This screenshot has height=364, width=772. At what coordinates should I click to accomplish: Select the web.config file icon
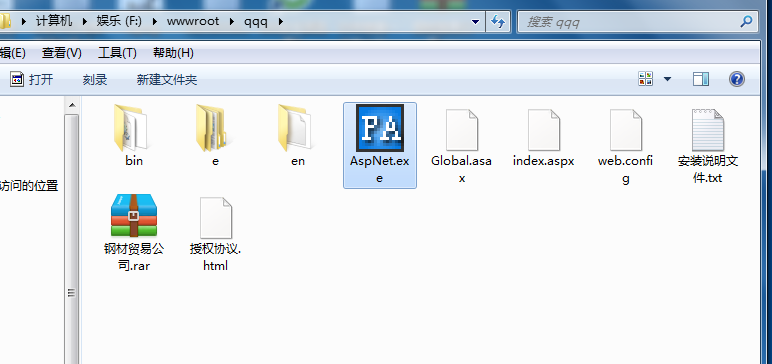[626, 130]
